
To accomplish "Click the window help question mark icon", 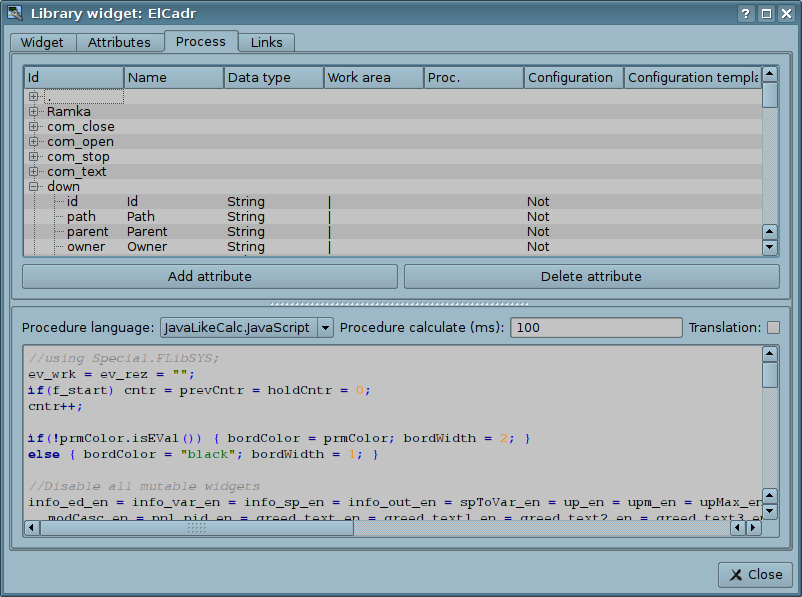I will 746,14.
